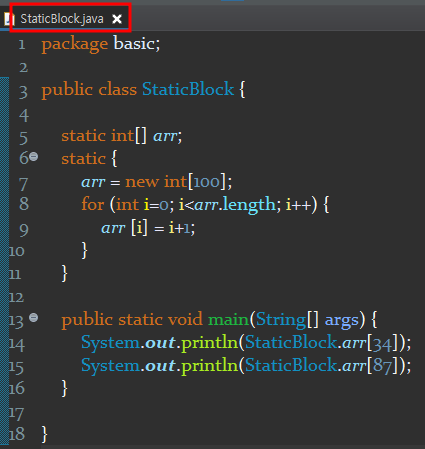Click 'out' on line 15
The height and width of the screenshot is (449, 425).
point(160,366)
